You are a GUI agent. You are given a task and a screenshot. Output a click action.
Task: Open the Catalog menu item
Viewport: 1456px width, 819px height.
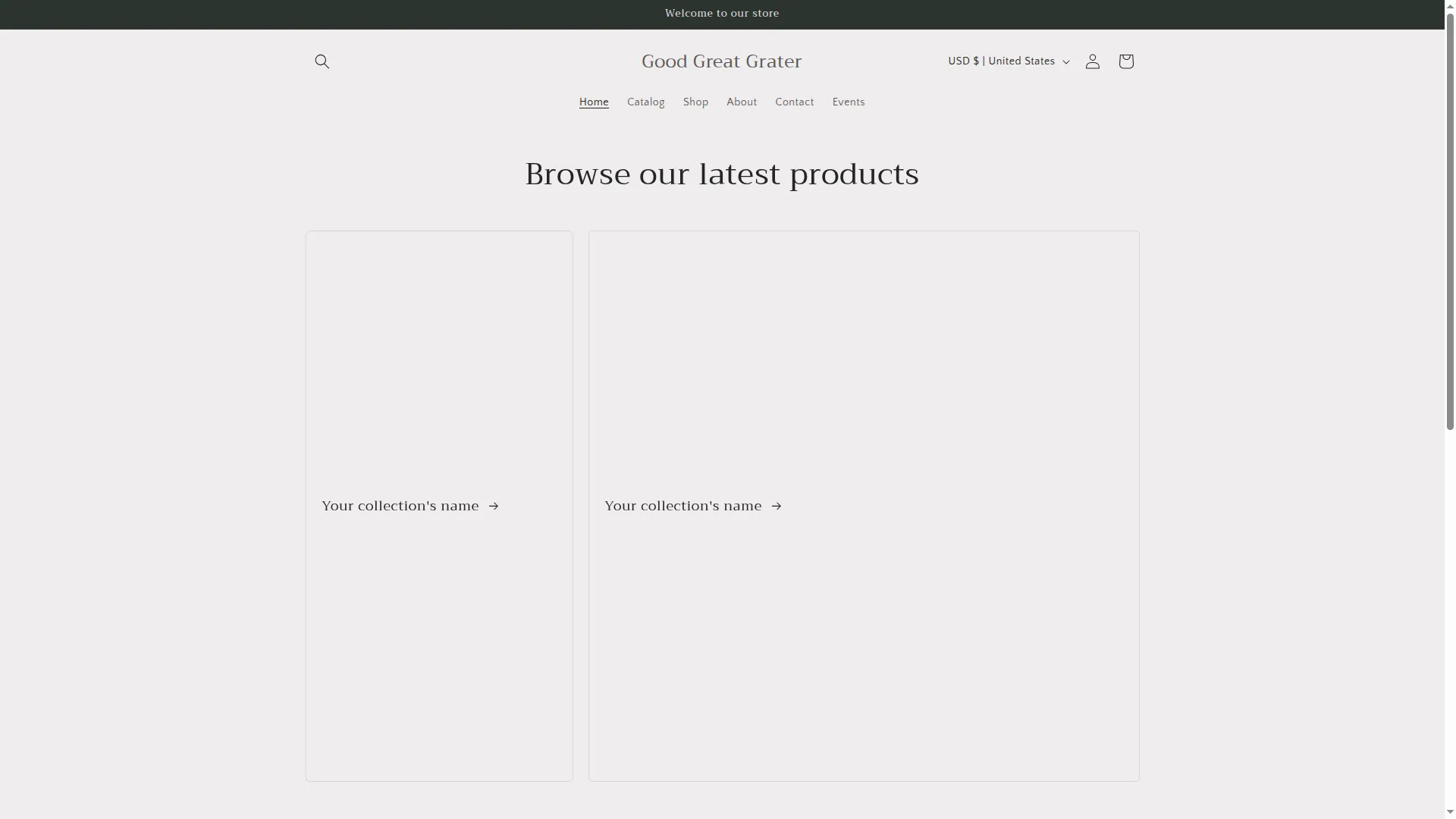point(645,102)
